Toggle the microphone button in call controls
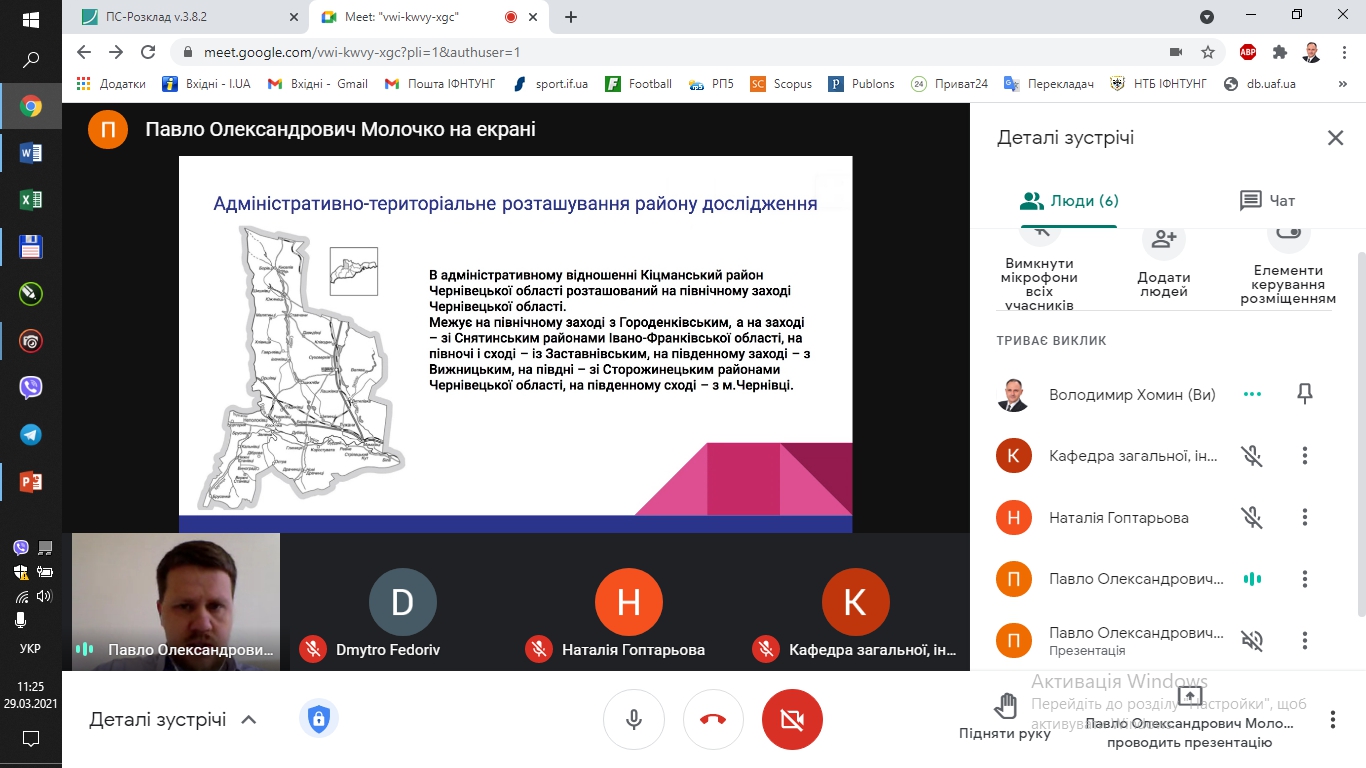This screenshot has width=1366, height=768. [633, 719]
